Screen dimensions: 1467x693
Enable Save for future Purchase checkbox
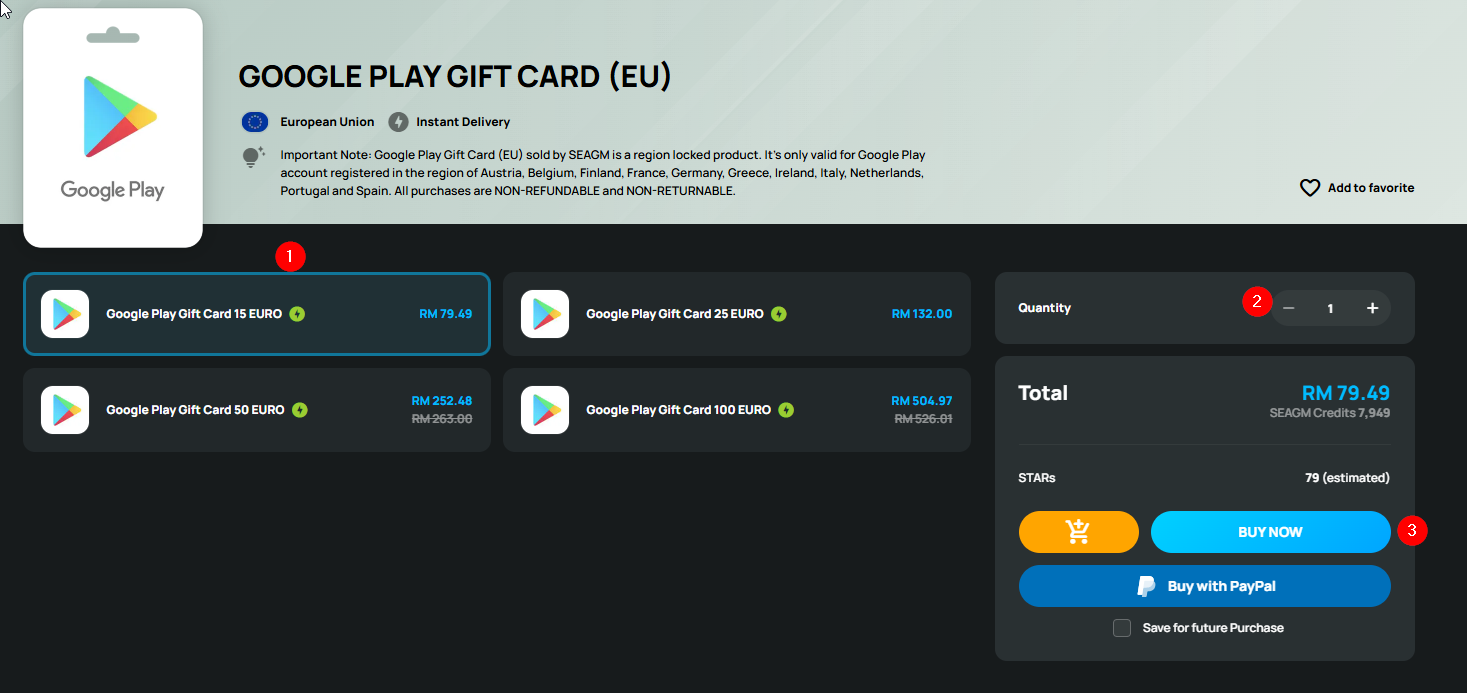click(1122, 628)
